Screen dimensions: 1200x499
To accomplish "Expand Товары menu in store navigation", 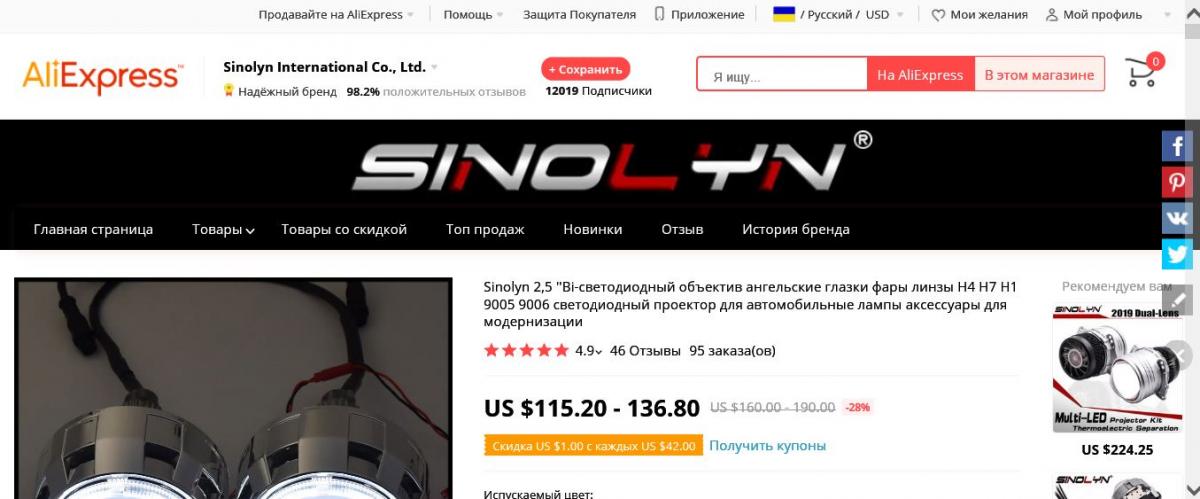I will click(x=223, y=229).
